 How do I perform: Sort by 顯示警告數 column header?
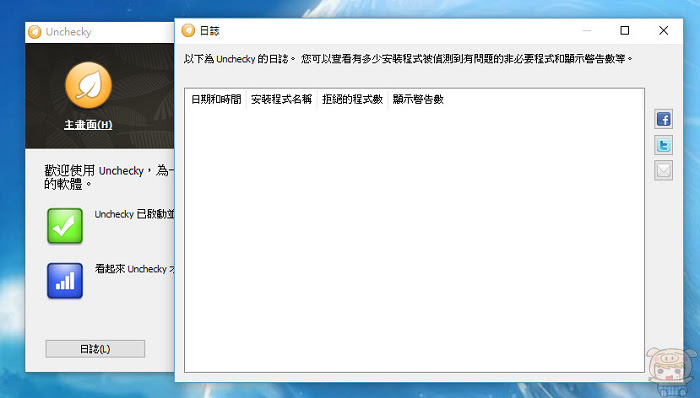click(x=418, y=99)
